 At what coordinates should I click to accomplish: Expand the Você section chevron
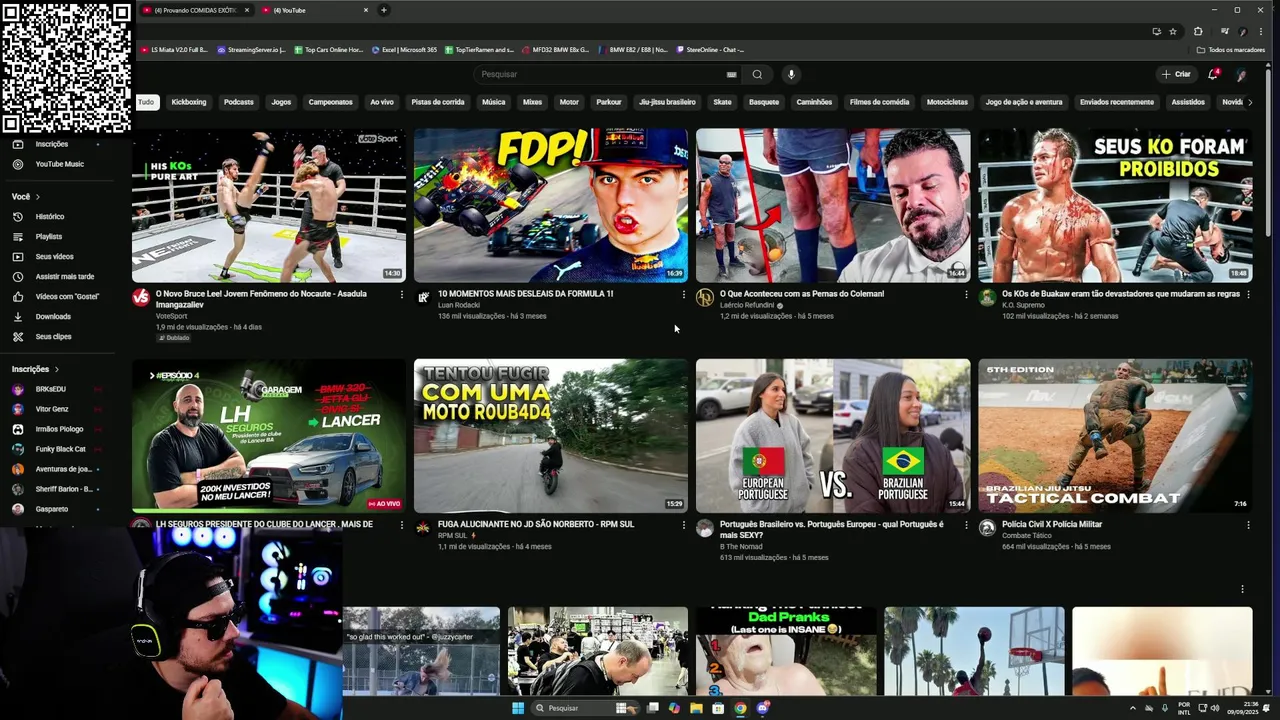tap(39, 197)
